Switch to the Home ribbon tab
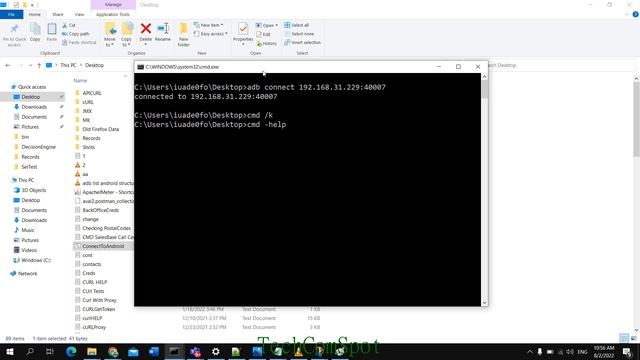 35,14
